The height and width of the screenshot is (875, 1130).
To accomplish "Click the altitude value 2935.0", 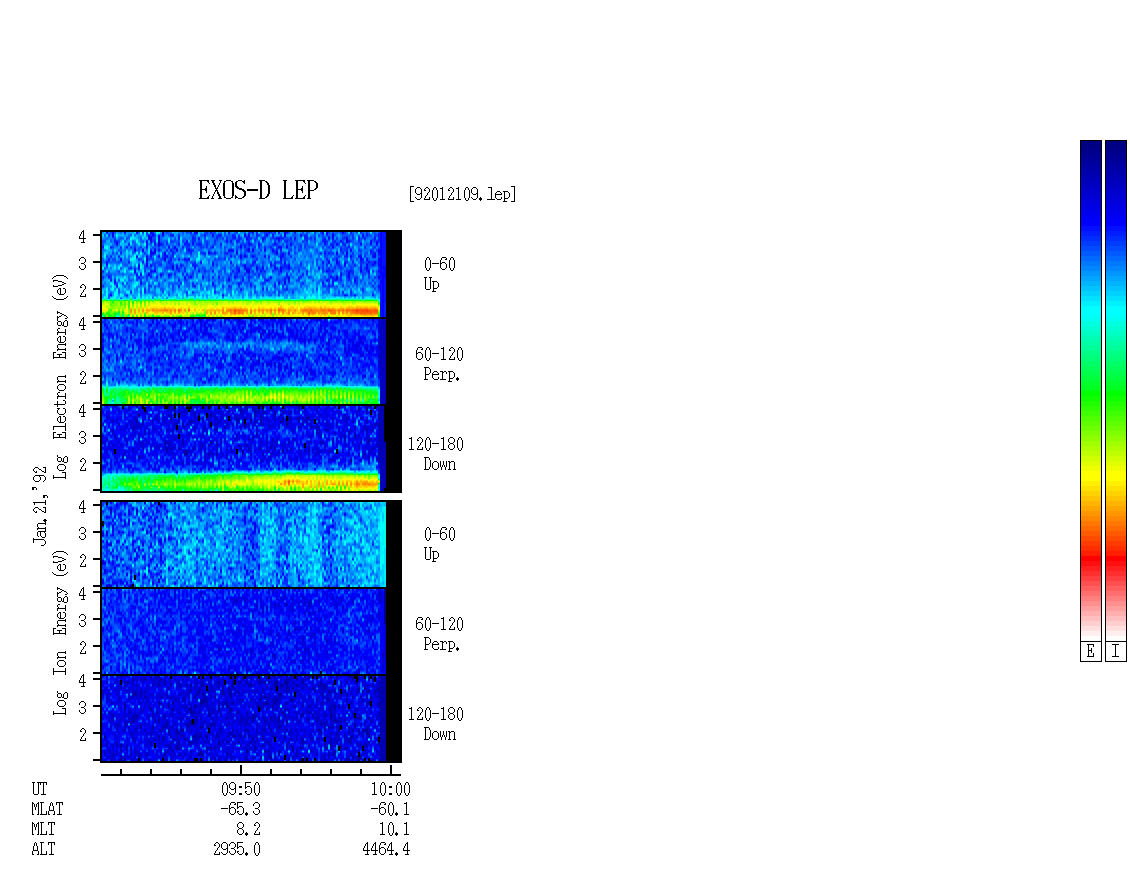I will [x=237, y=850].
